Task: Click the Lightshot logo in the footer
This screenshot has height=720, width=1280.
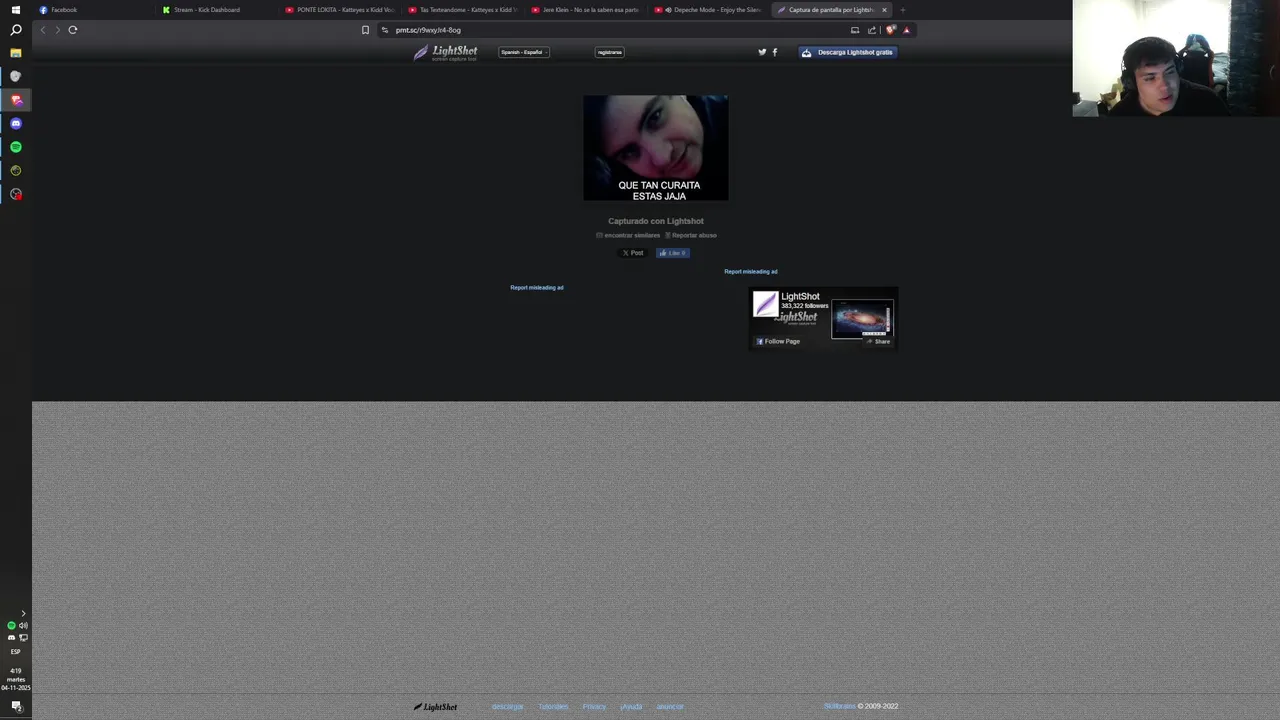Action: point(435,707)
